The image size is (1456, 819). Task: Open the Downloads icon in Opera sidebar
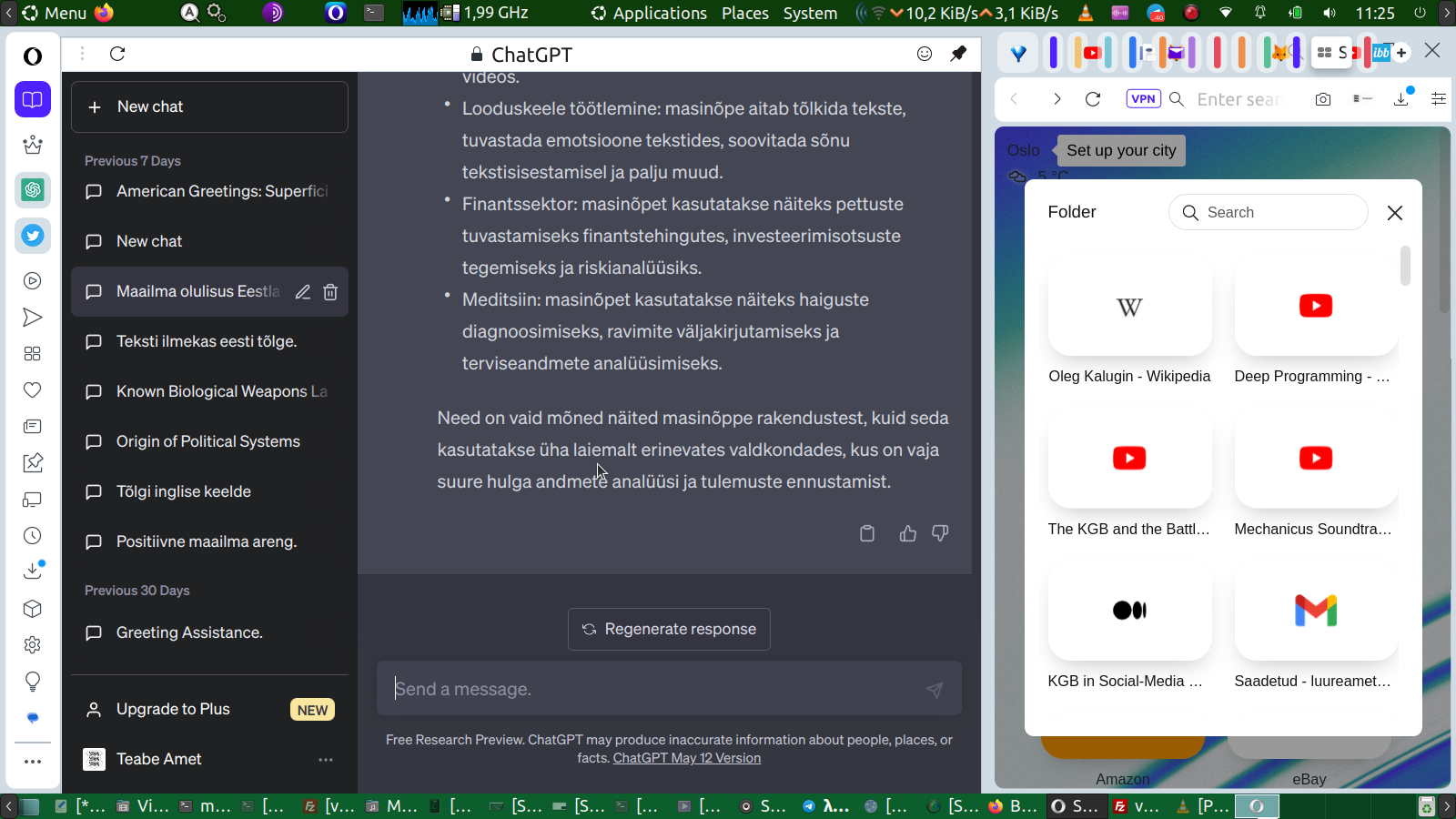coord(33,571)
